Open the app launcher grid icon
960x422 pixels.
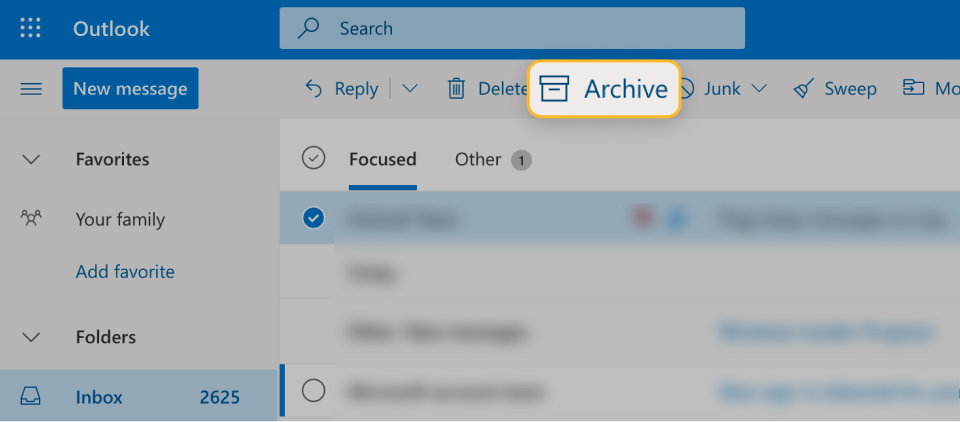(31, 28)
